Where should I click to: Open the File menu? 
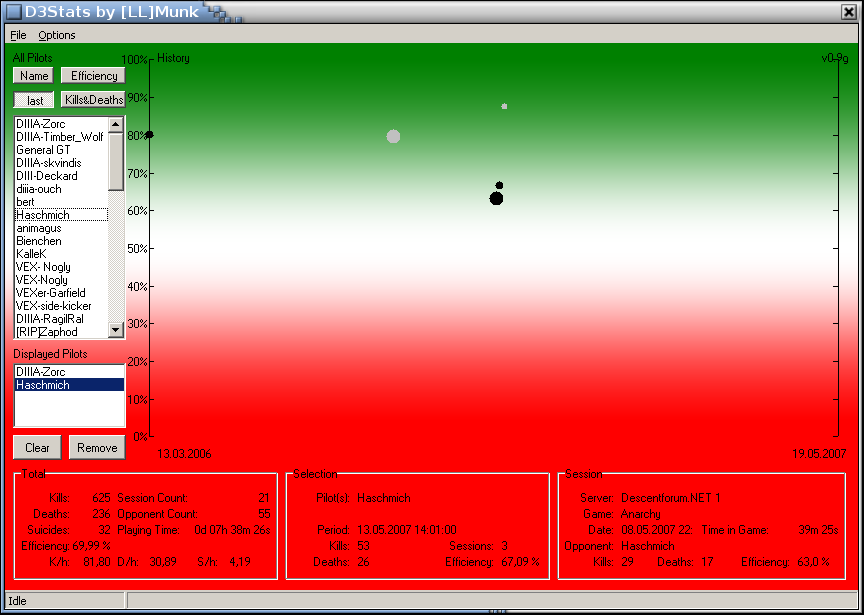(x=18, y=35)
